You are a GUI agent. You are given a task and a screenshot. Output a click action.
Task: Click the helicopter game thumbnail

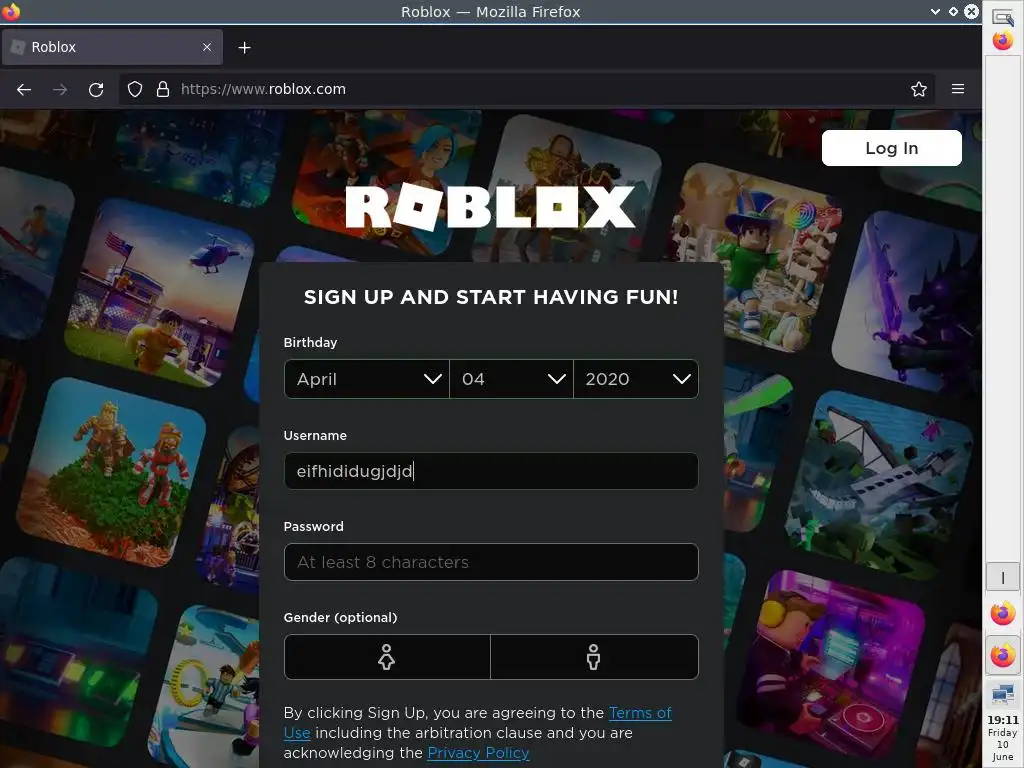pyautogui.click(x=160, y=293)
